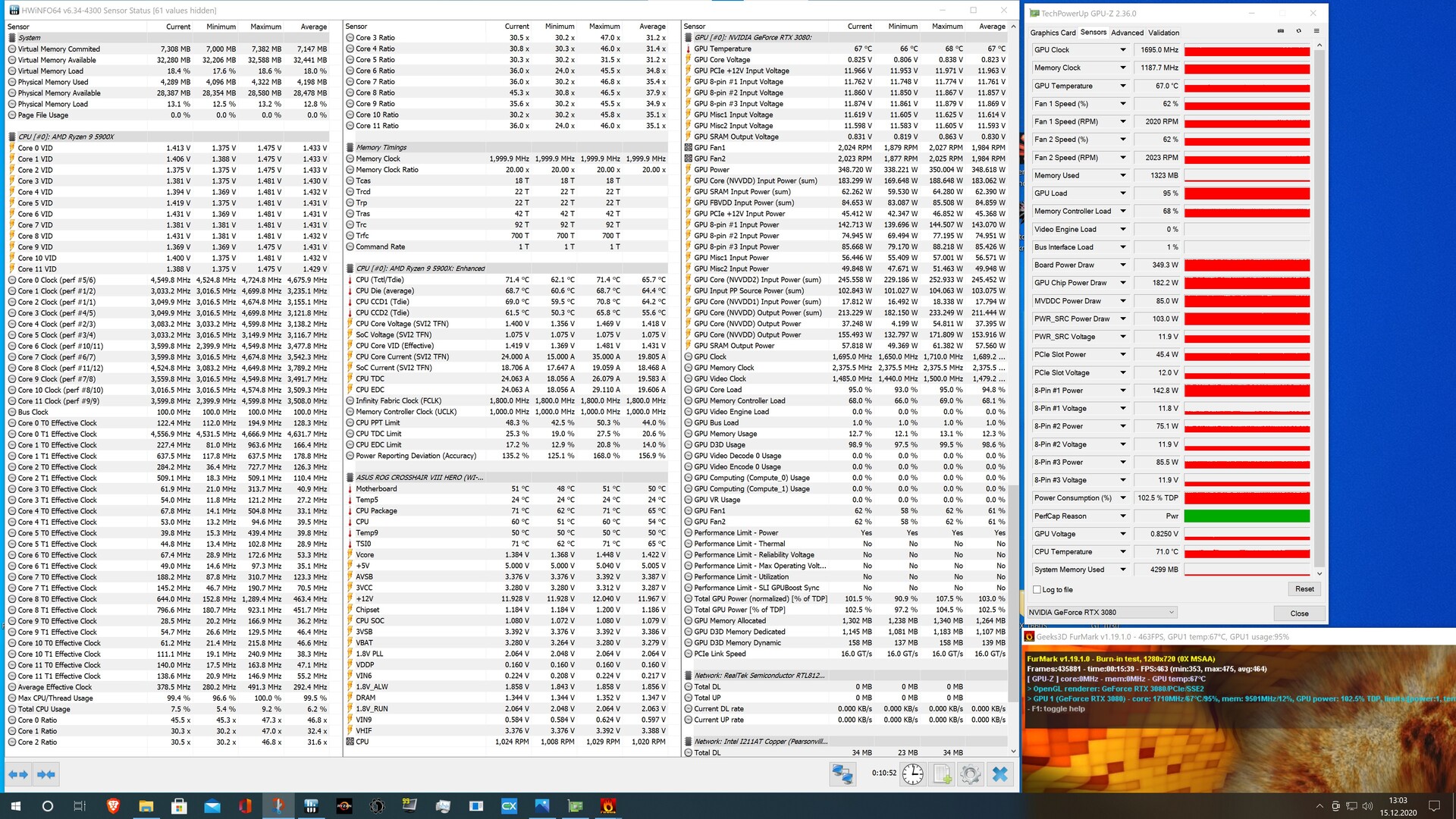Open Windows Start menu
Screen dimensions: 1456x819
15,806
